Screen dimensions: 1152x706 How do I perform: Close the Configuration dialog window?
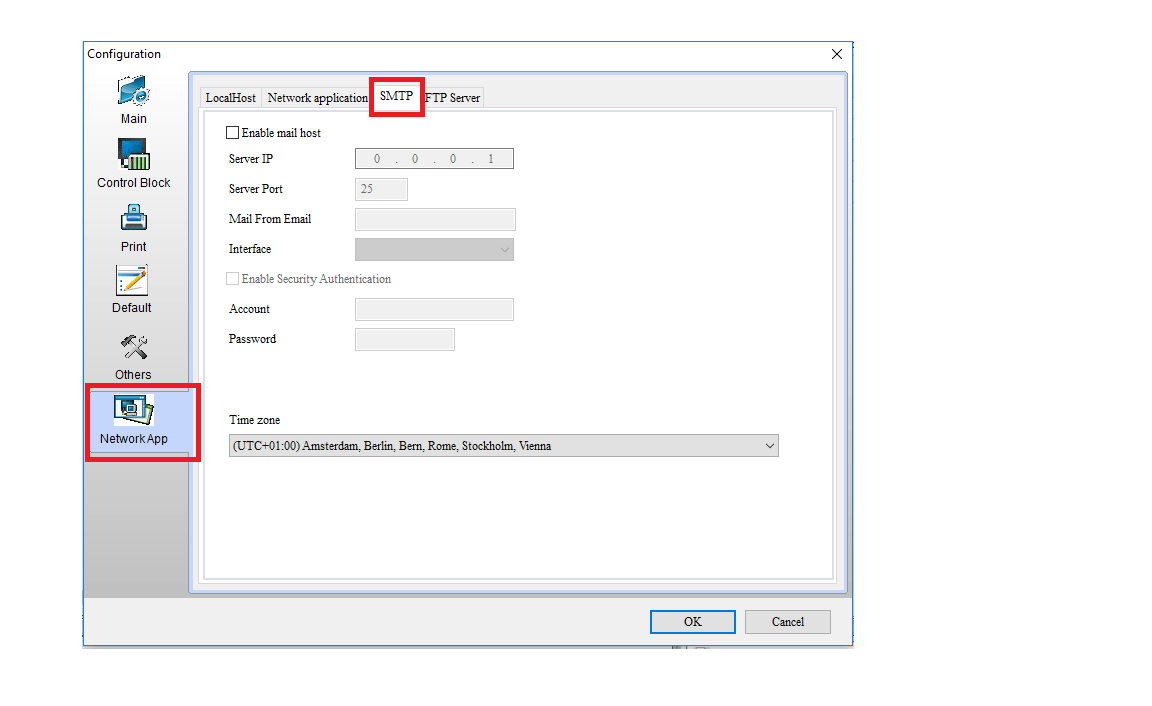pyautogui.click(x=837, y=54)
